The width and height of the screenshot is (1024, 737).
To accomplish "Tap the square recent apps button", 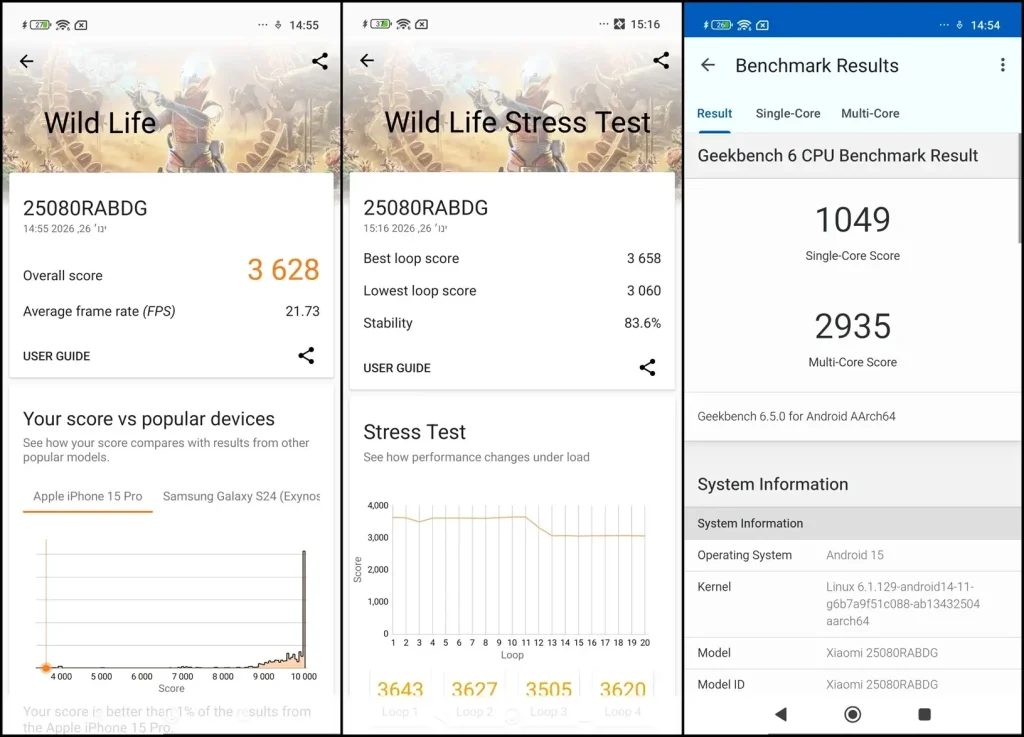I will pyautogui.click(x=924, y=714).
